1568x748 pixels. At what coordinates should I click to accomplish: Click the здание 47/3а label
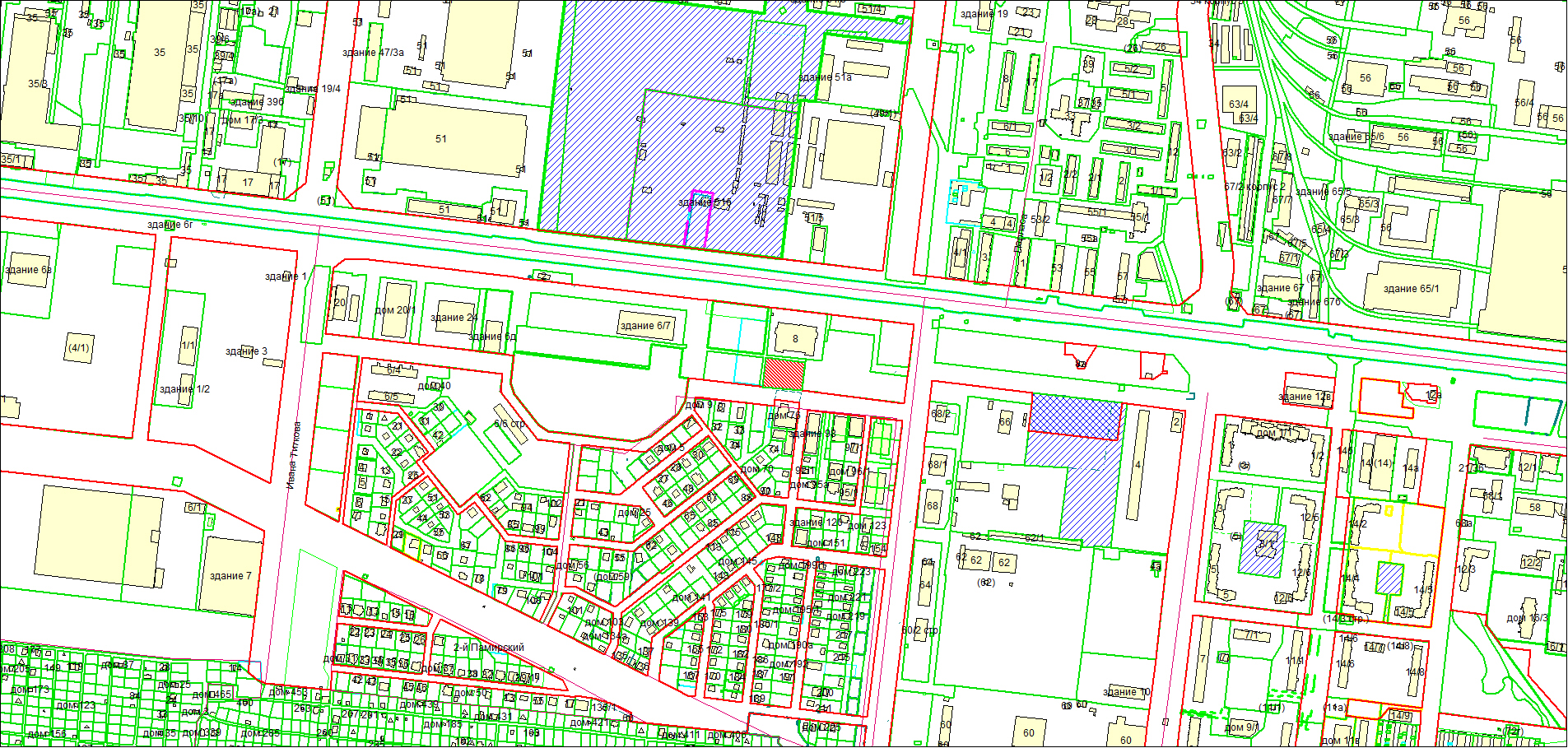(373, 53)
